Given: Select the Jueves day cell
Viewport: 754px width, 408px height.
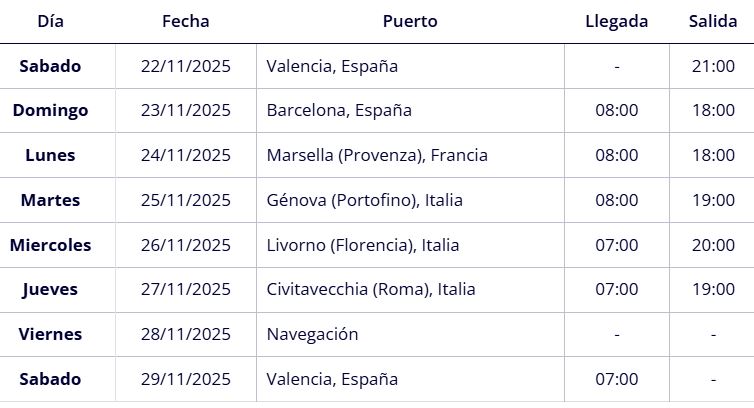Looking at the screenshot, I should [50, 290].
